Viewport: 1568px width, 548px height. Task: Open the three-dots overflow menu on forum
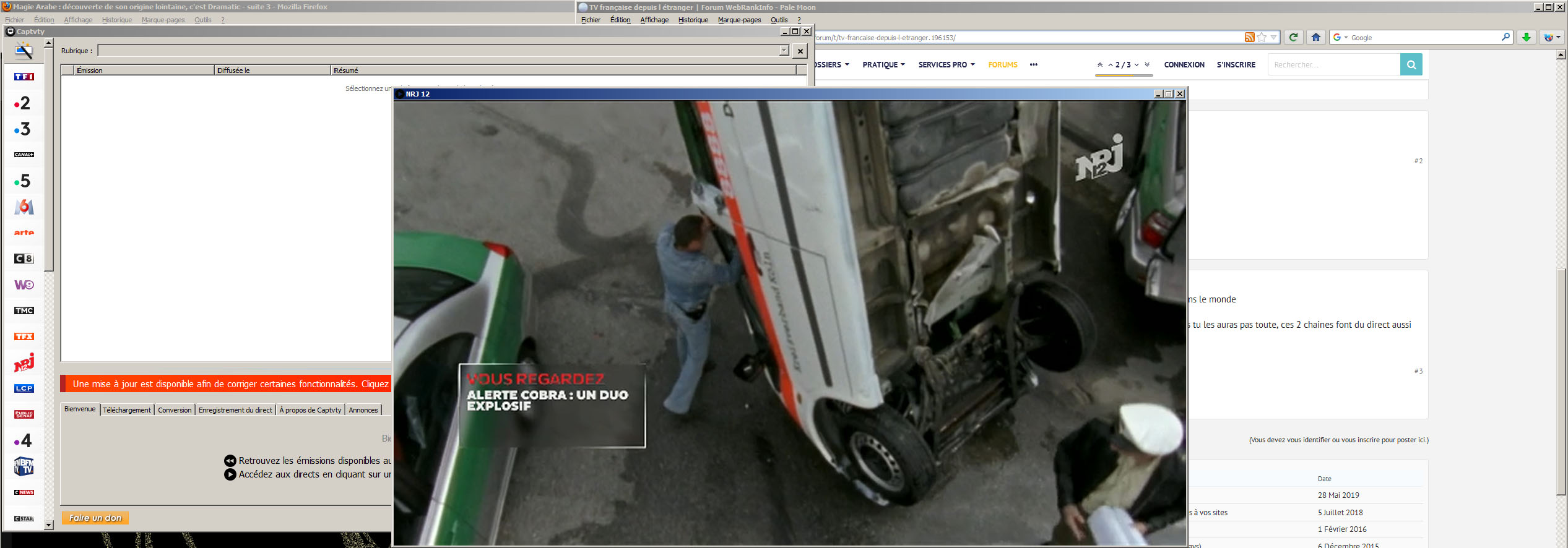(x=1033, y=64)
